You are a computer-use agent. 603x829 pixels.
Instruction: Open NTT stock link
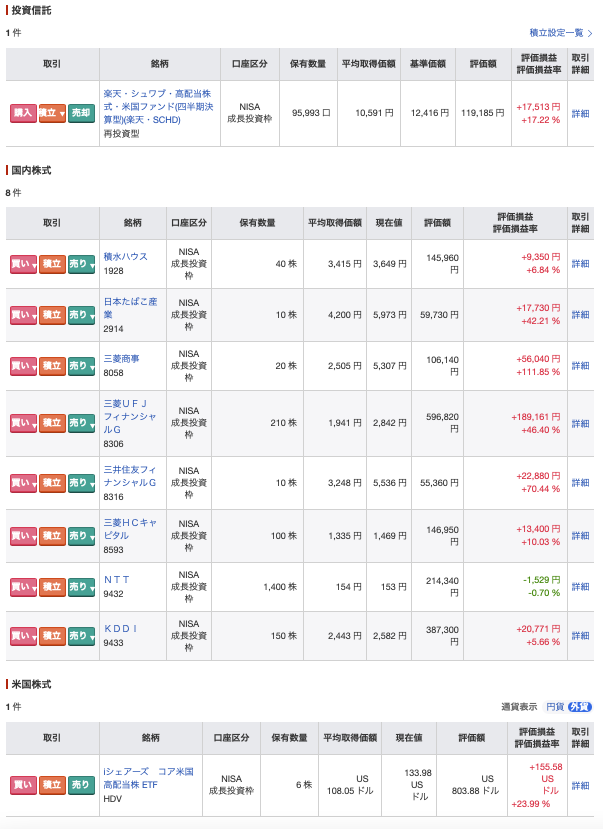click(116, 580)
